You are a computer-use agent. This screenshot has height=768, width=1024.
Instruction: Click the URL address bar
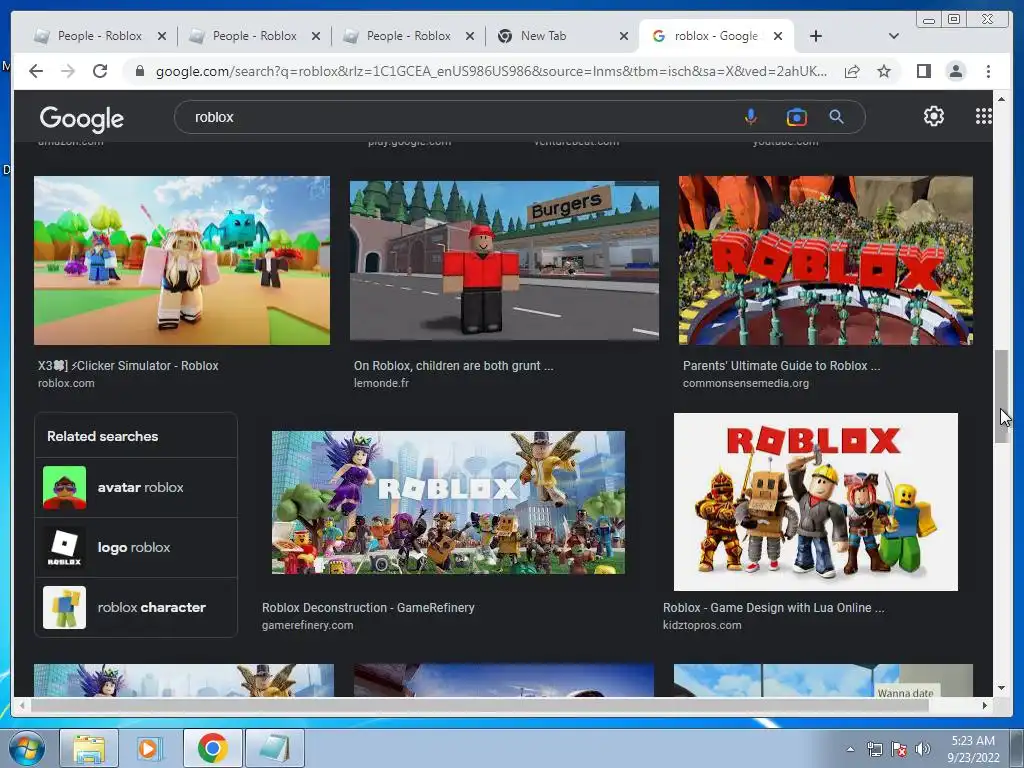(490, 71)
